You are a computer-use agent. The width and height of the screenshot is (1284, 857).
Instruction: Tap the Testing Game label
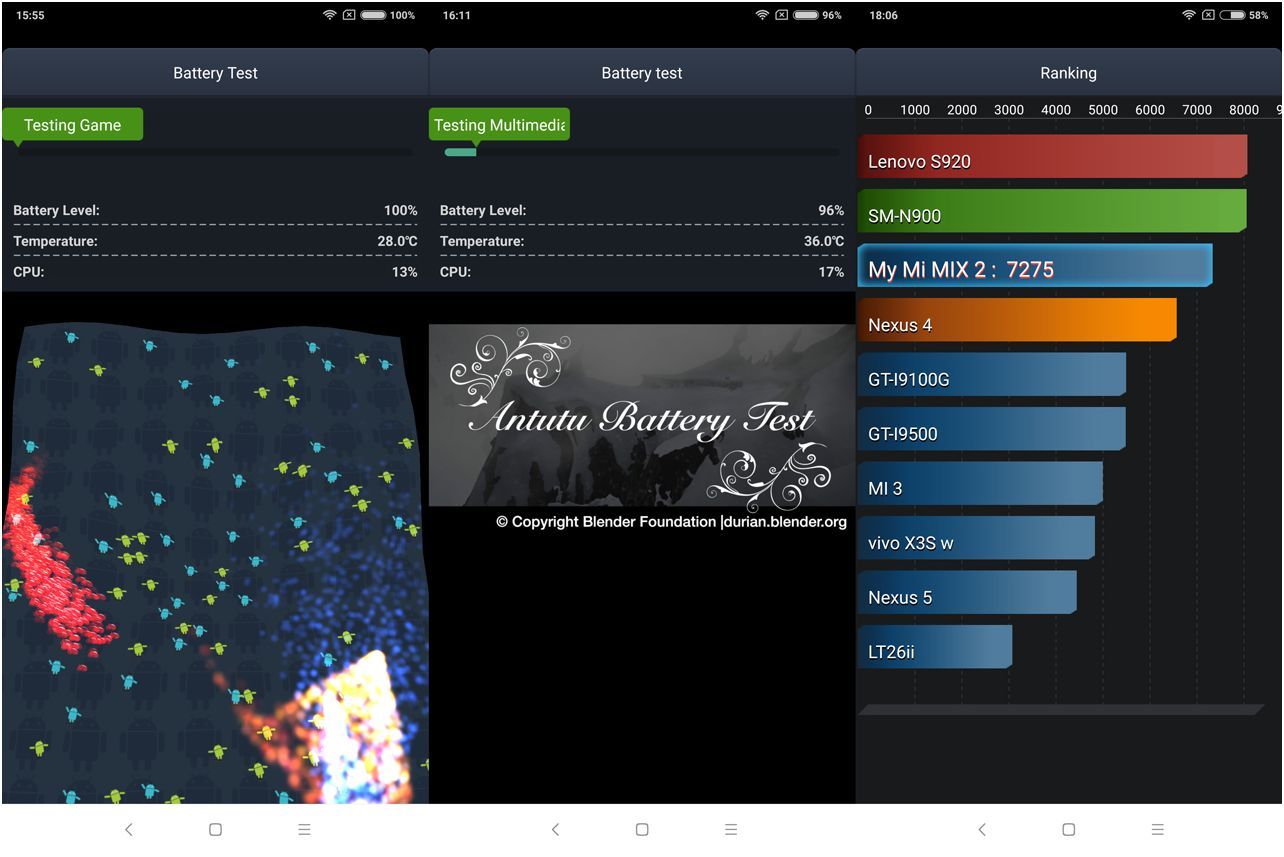73,125
